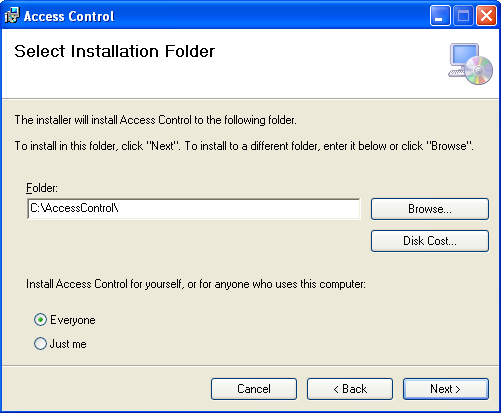Show the Disk Cost information
This screenshot has height=413, width=501.
[430, 241]
